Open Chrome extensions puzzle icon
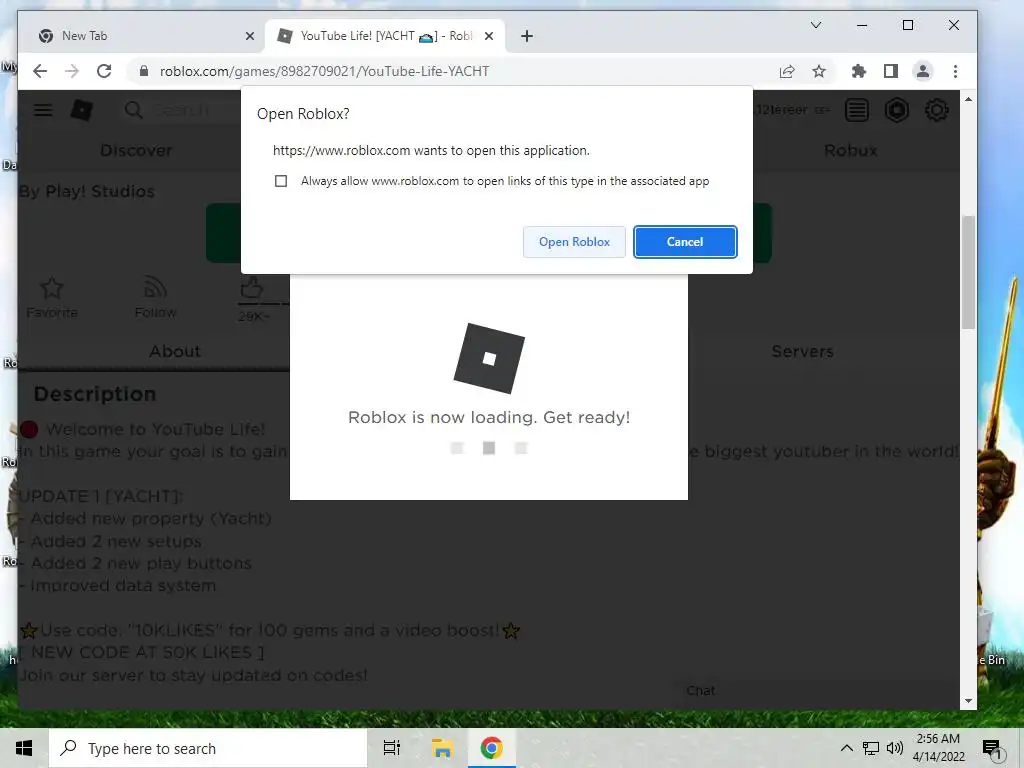 [859, 71]
